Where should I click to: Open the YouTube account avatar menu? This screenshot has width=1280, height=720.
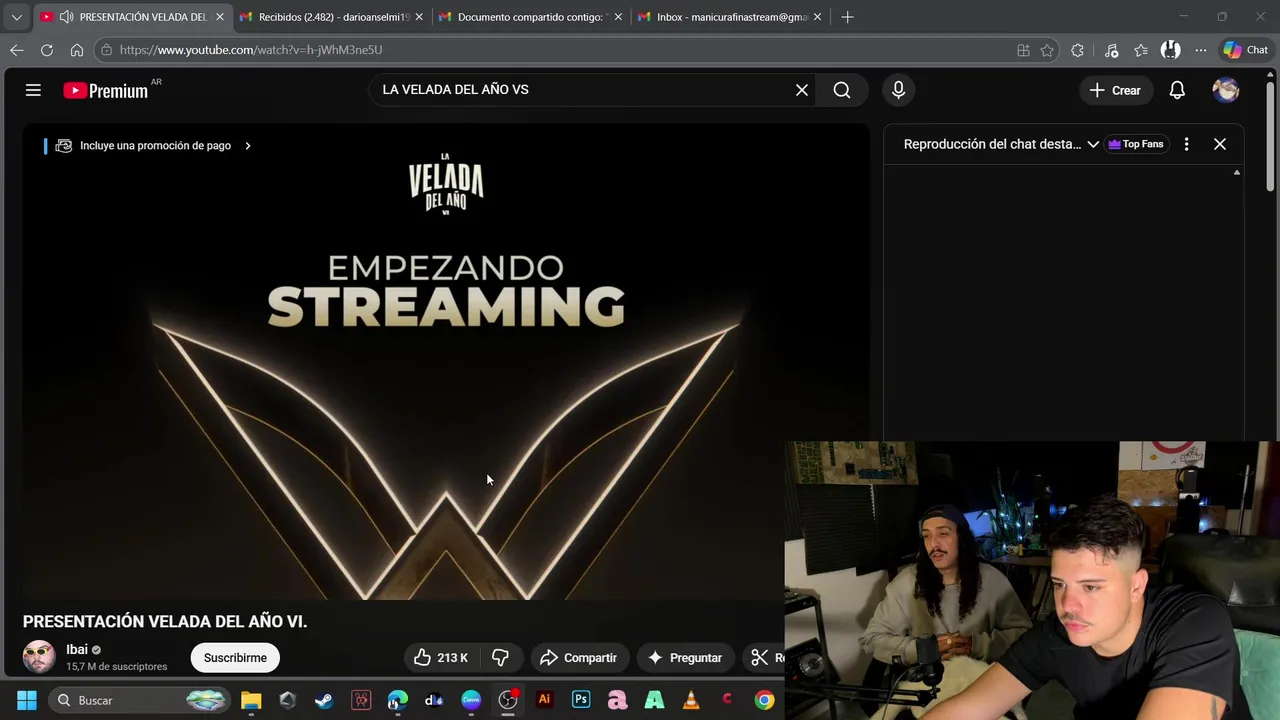[1226, 90]
